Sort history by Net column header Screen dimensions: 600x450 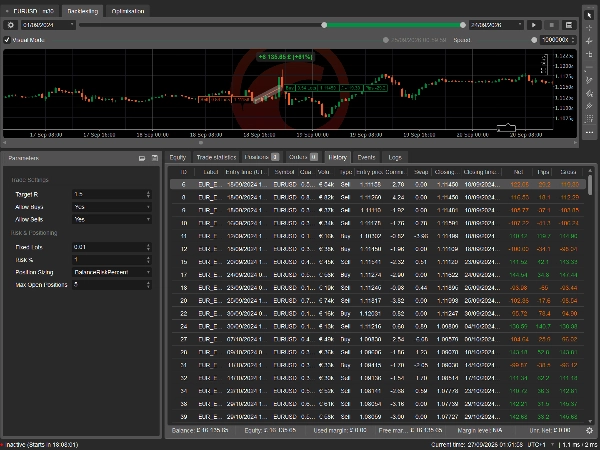pyautogui.click(x=518, y=172)
